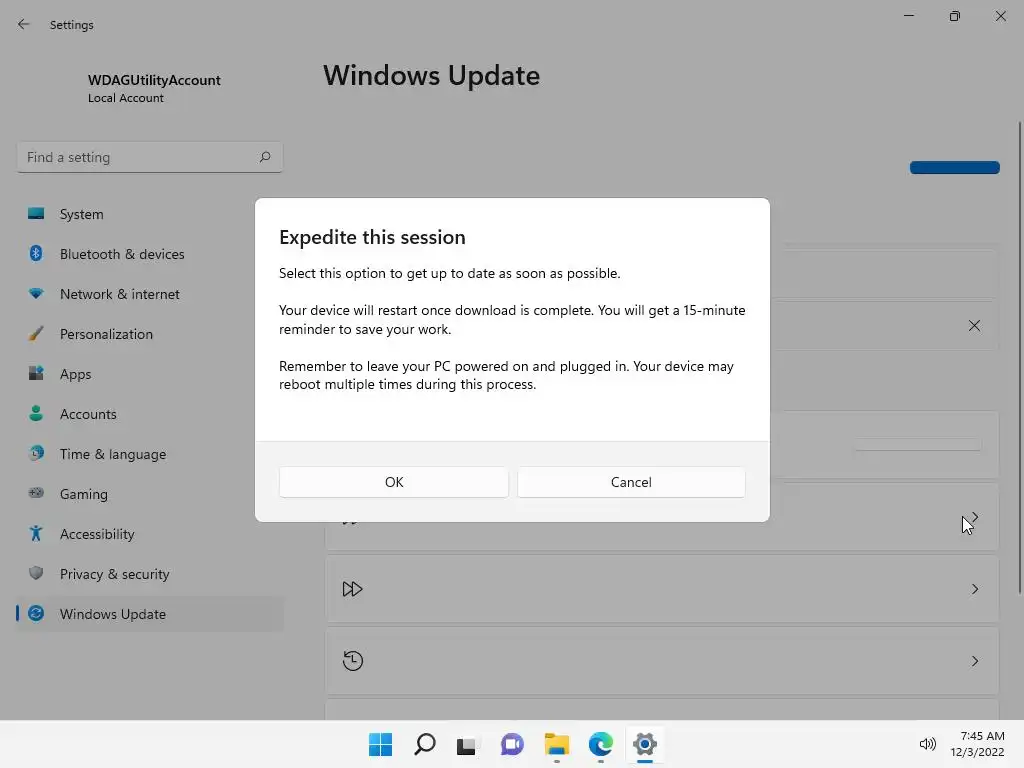This screenshot has height=768, width=1024.
Task: Expand the fast-forward row chevron
Action: (974, 589)
